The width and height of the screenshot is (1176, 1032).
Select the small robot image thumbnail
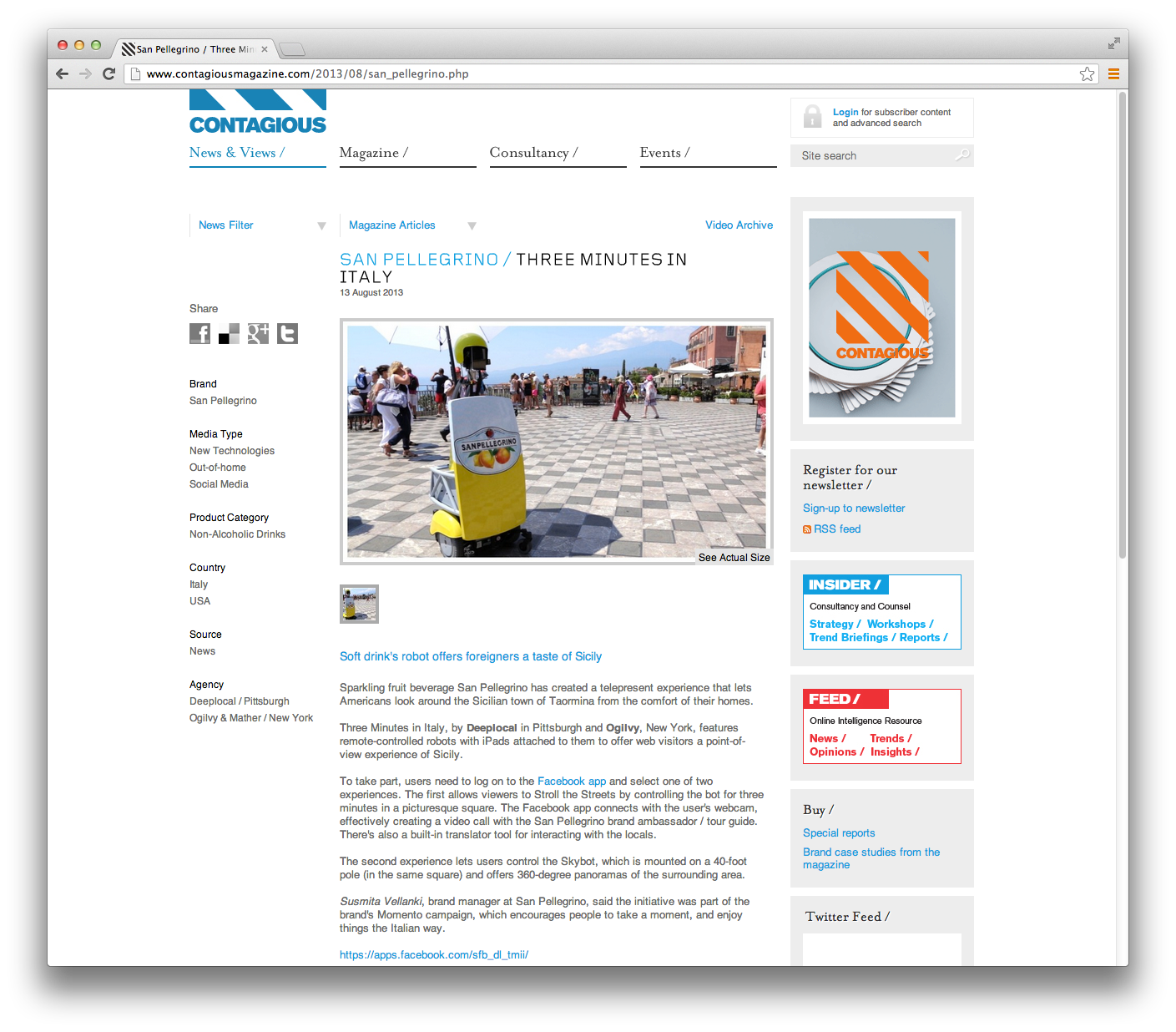click(x=359, y=604)
